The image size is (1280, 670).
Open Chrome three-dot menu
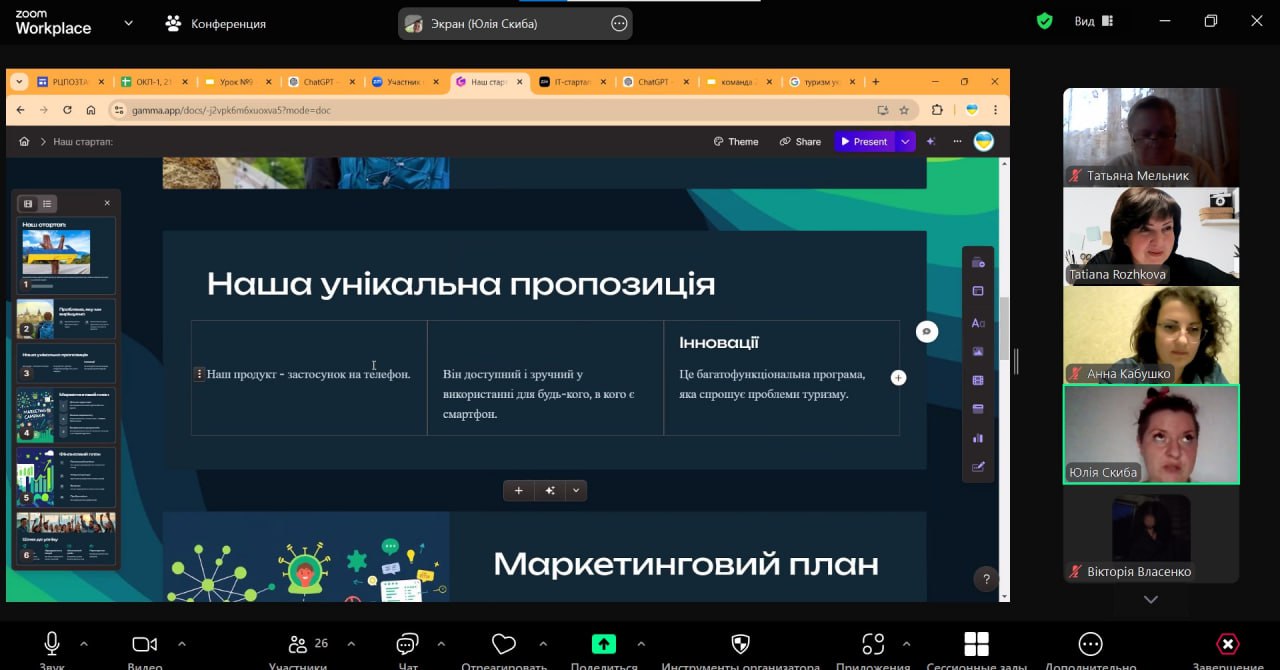click(996, 110)
